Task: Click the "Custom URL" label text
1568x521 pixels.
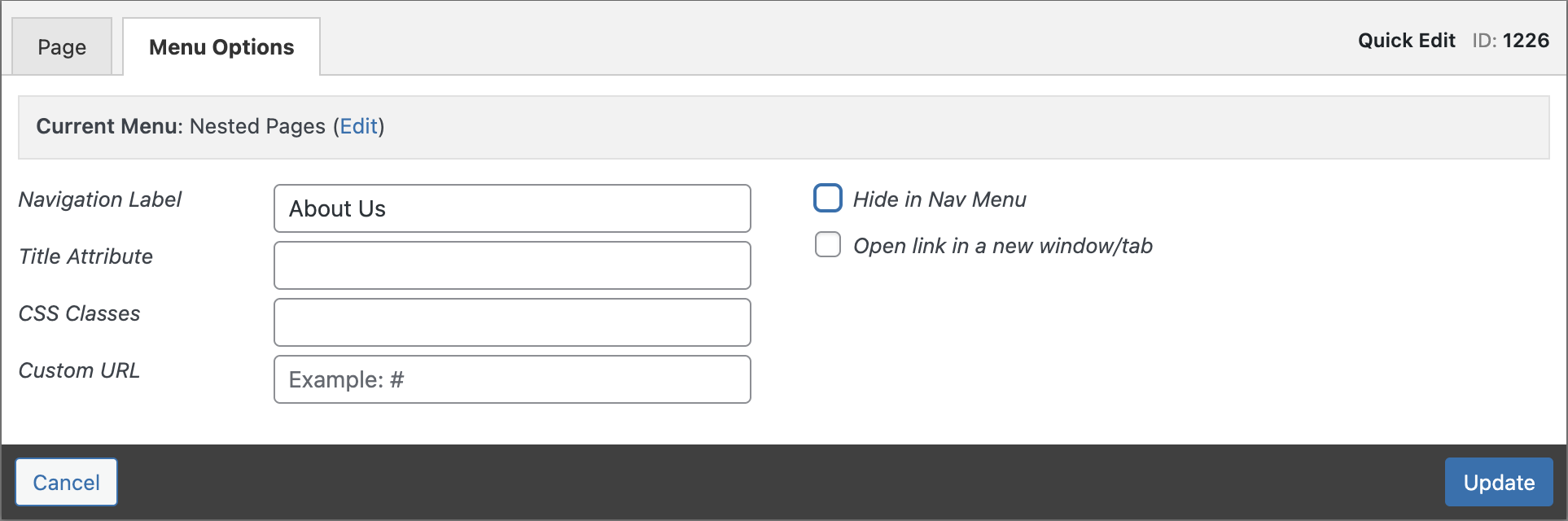Action: (x=79, y=370)
